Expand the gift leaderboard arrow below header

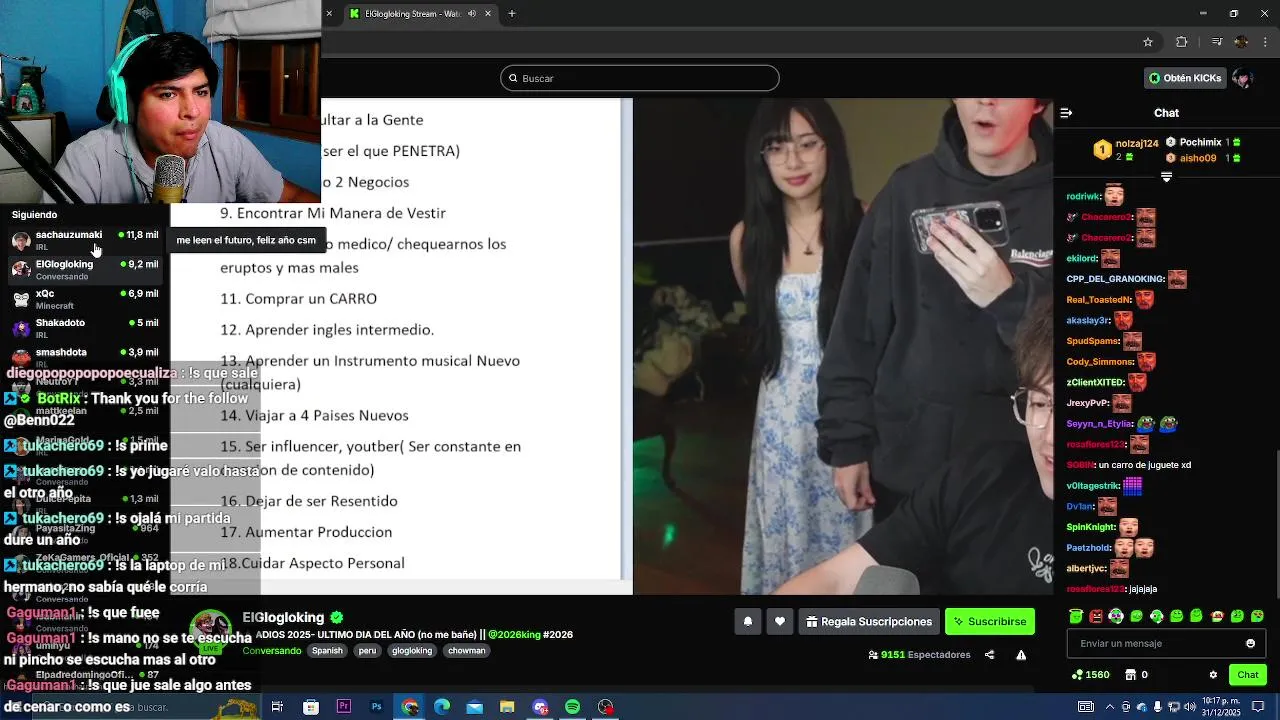click(1166, 177)
